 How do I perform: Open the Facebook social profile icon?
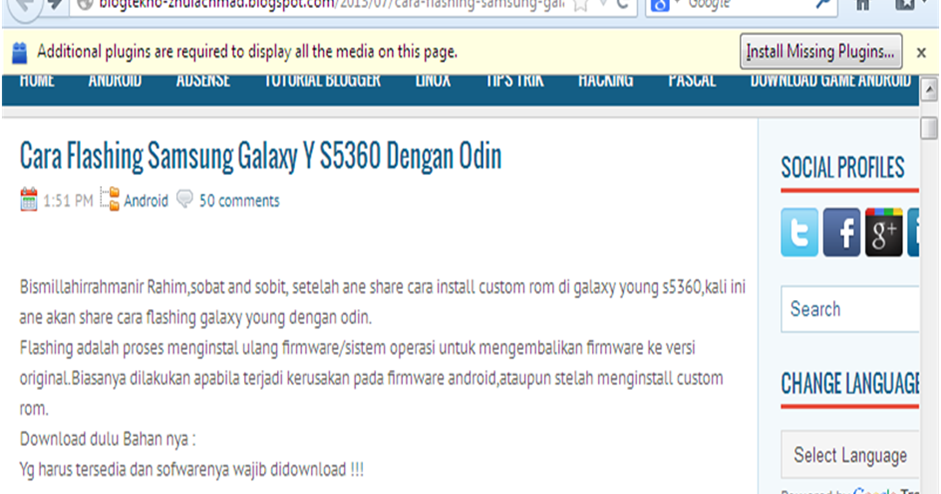click(841, 232)
